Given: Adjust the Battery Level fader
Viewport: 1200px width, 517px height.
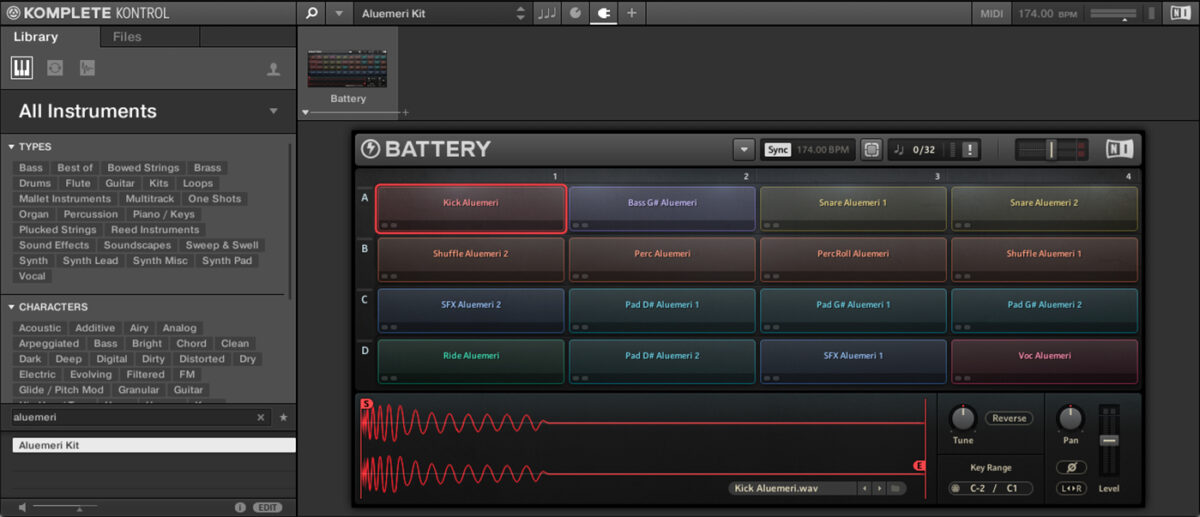Looking at the screenshot, I should coord(1109,440).
